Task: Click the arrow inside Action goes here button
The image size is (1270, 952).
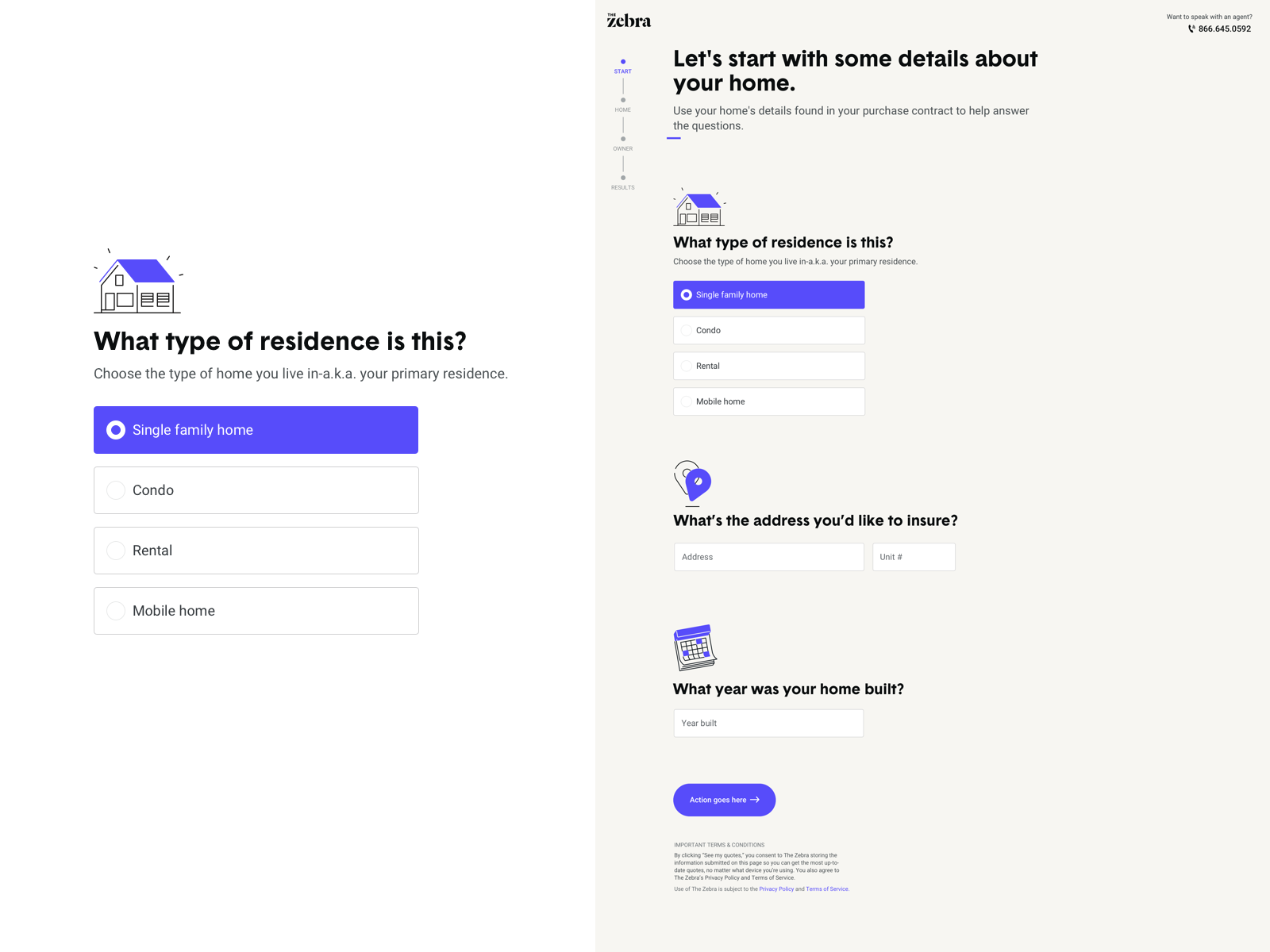Action: coord(755,800)
